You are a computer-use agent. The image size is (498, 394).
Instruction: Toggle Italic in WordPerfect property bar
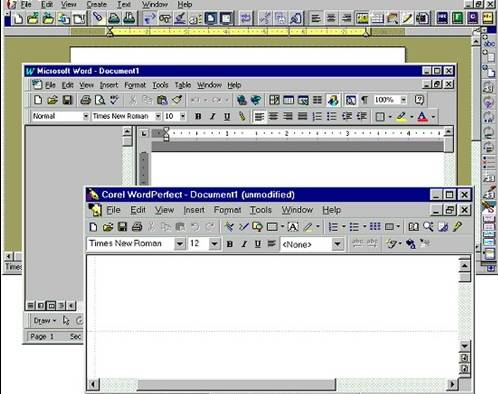(x=244, y=244)
